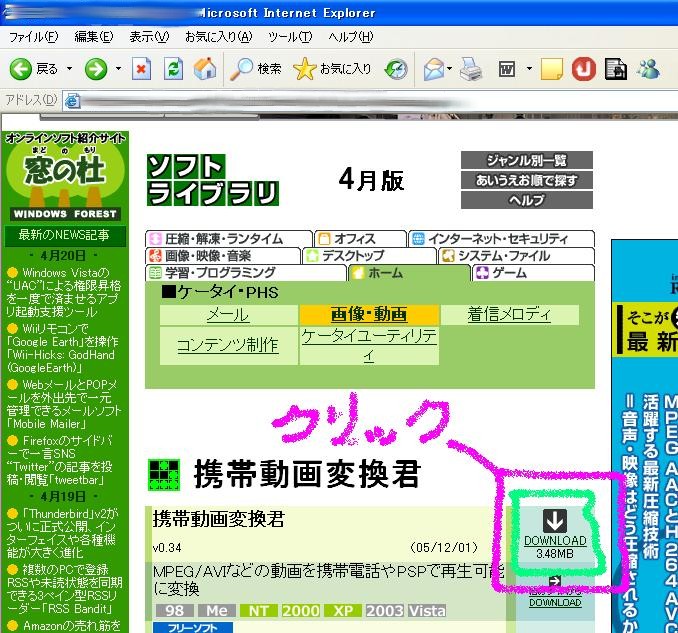Refresh the page with green arrows icon
This screenshot has width=678, height=633.
pos(173,69)
